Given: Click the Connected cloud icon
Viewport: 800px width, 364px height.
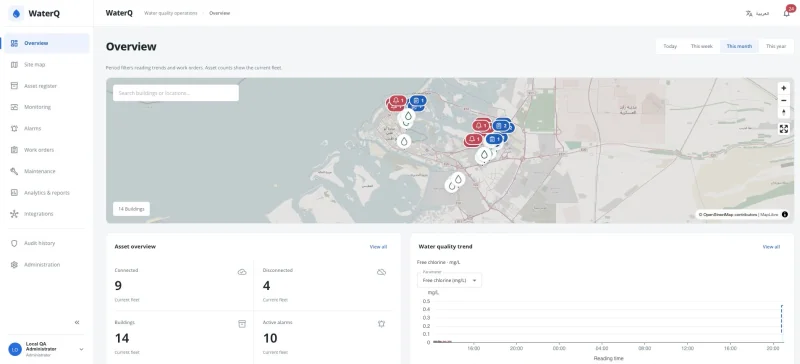Looking at the screenshot, I should pyautogui.click(x=242, y=272).
